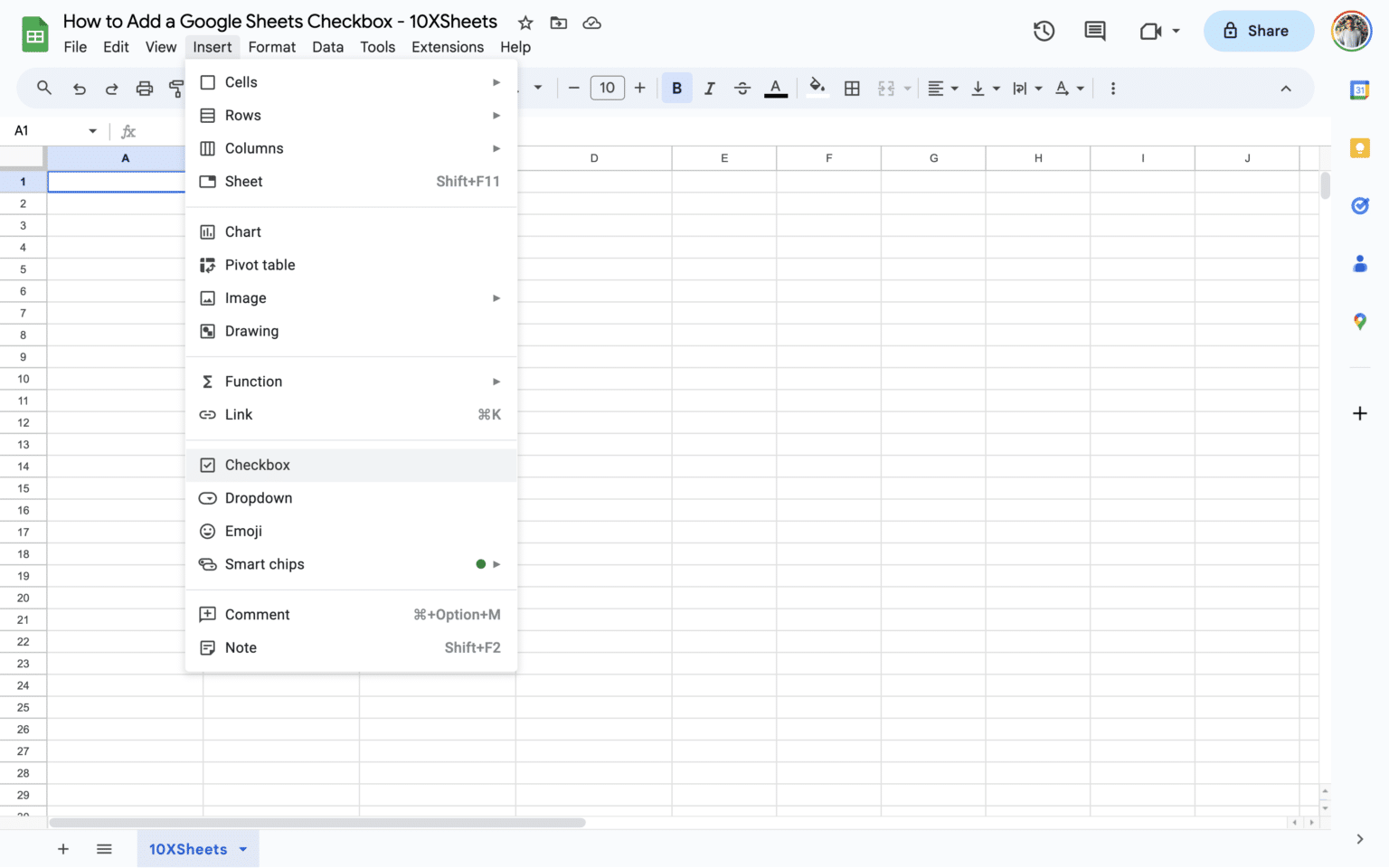
Task: Open Google Calendar from the sidebar
Action: (x=1360, y=90)
